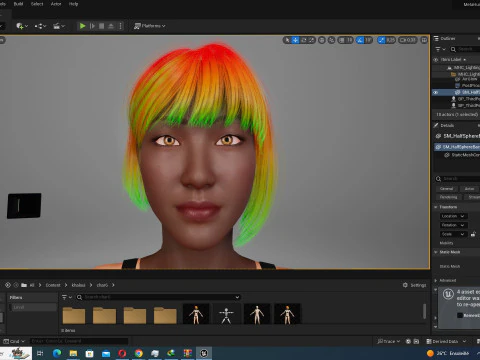The image size is (480, 360).
Task: Open Content Browser Settings
Action: coord(414,285)
